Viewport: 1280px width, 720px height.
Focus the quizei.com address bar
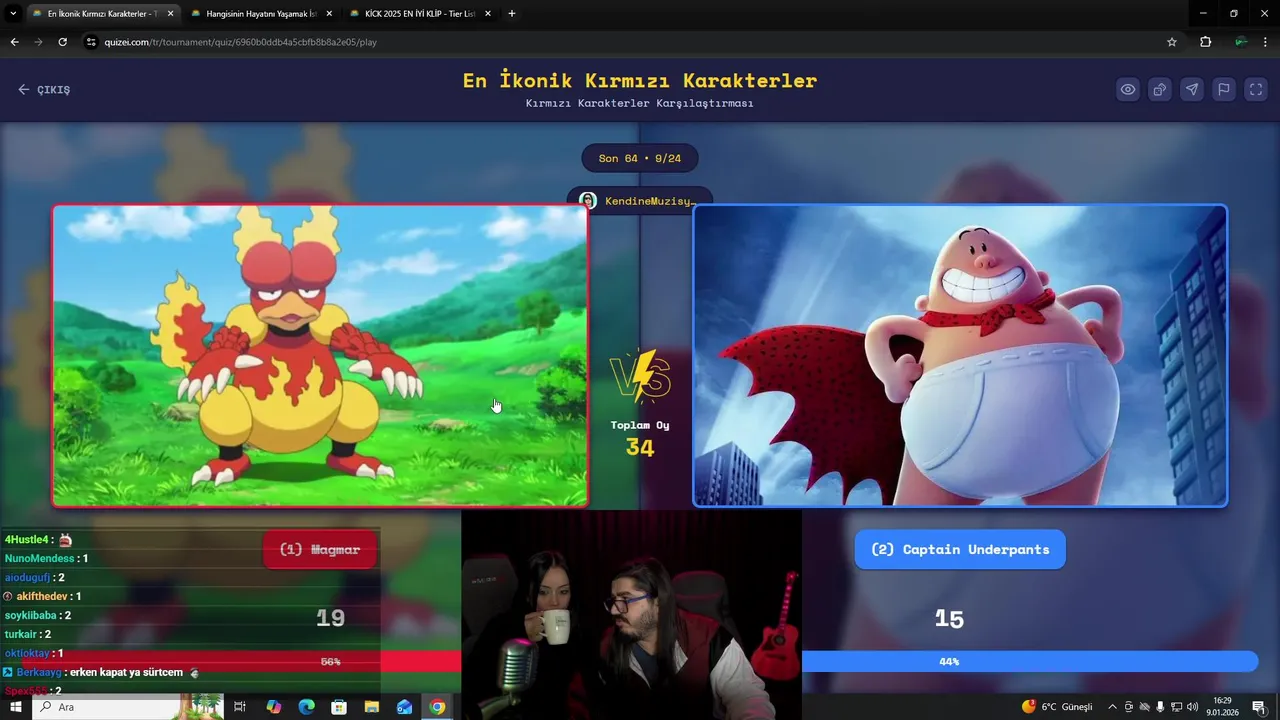(x=620, y=42)
